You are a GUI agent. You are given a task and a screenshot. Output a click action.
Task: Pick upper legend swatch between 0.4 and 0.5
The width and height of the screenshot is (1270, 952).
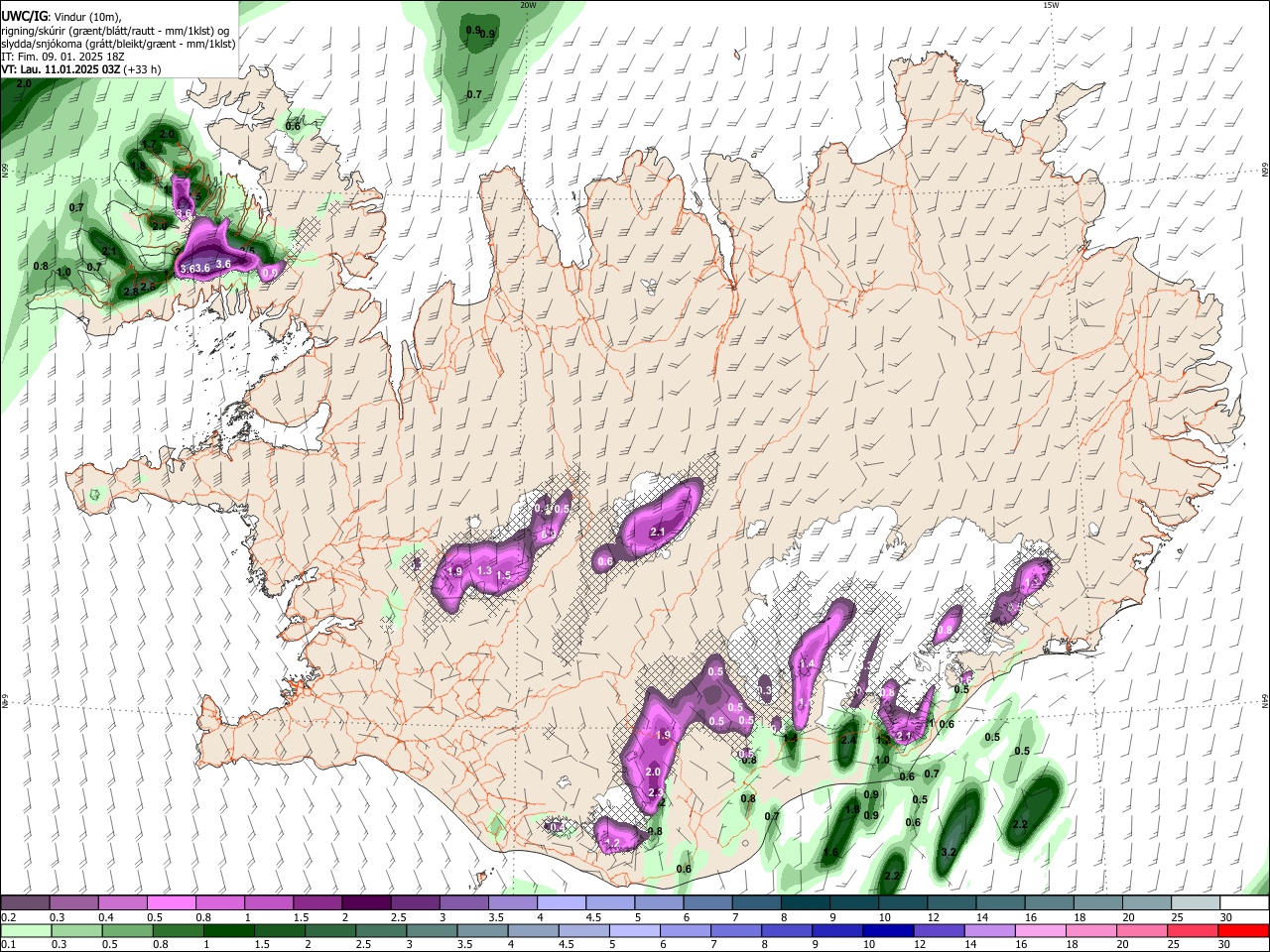point(122,902)
